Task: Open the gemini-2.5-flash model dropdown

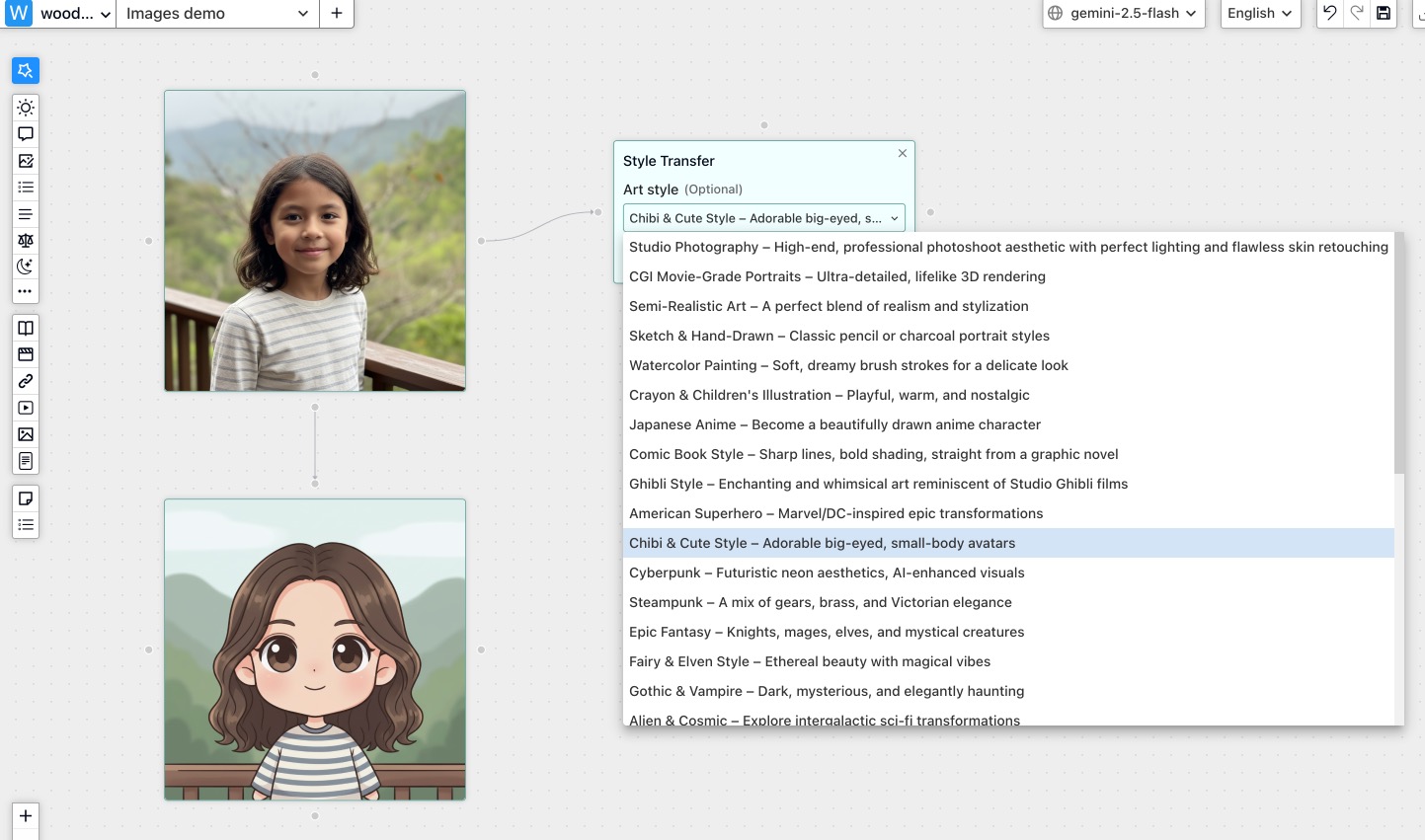Action: [x=1123, y=13]
